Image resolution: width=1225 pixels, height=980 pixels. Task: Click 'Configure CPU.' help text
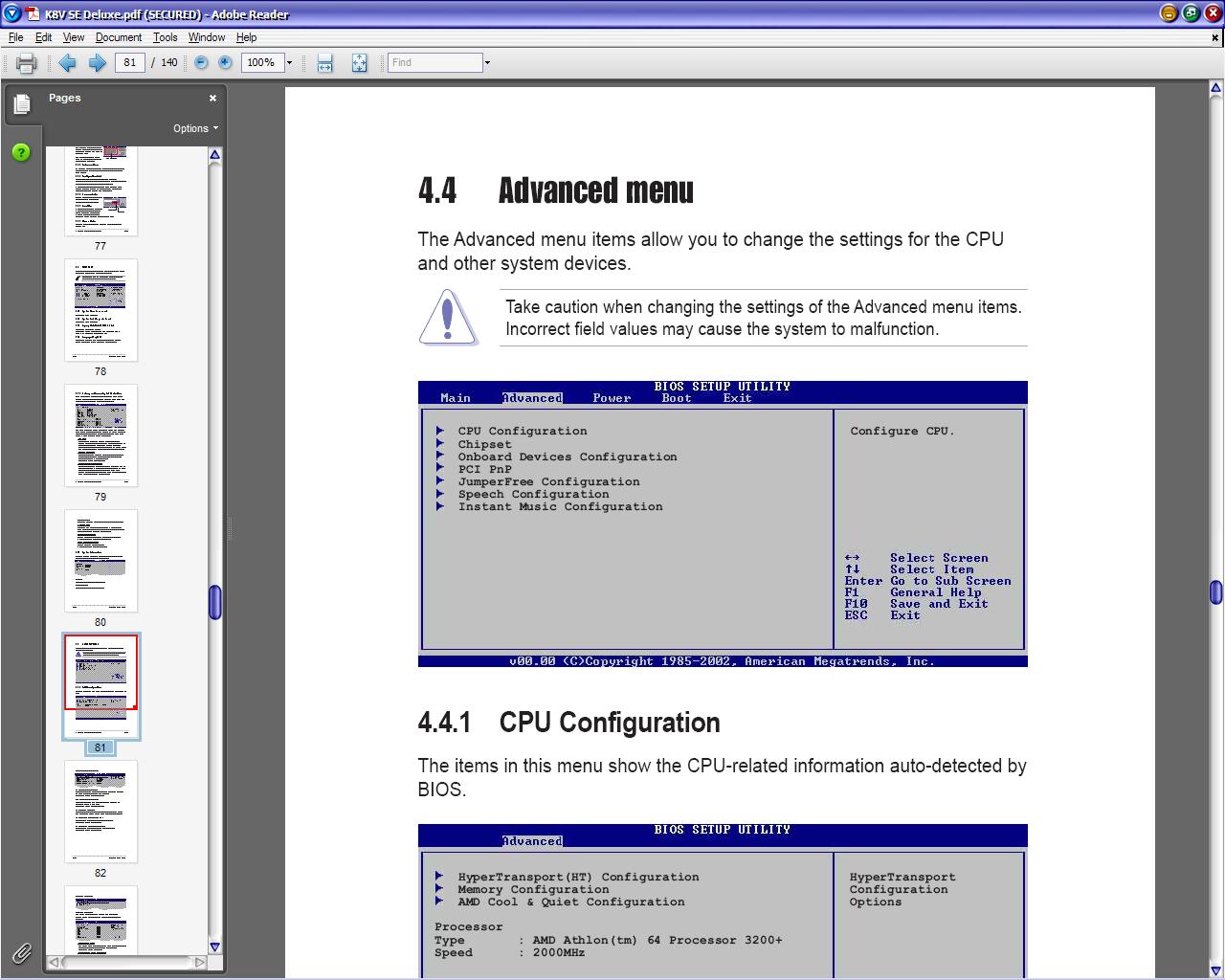click(x=902, y=432)
